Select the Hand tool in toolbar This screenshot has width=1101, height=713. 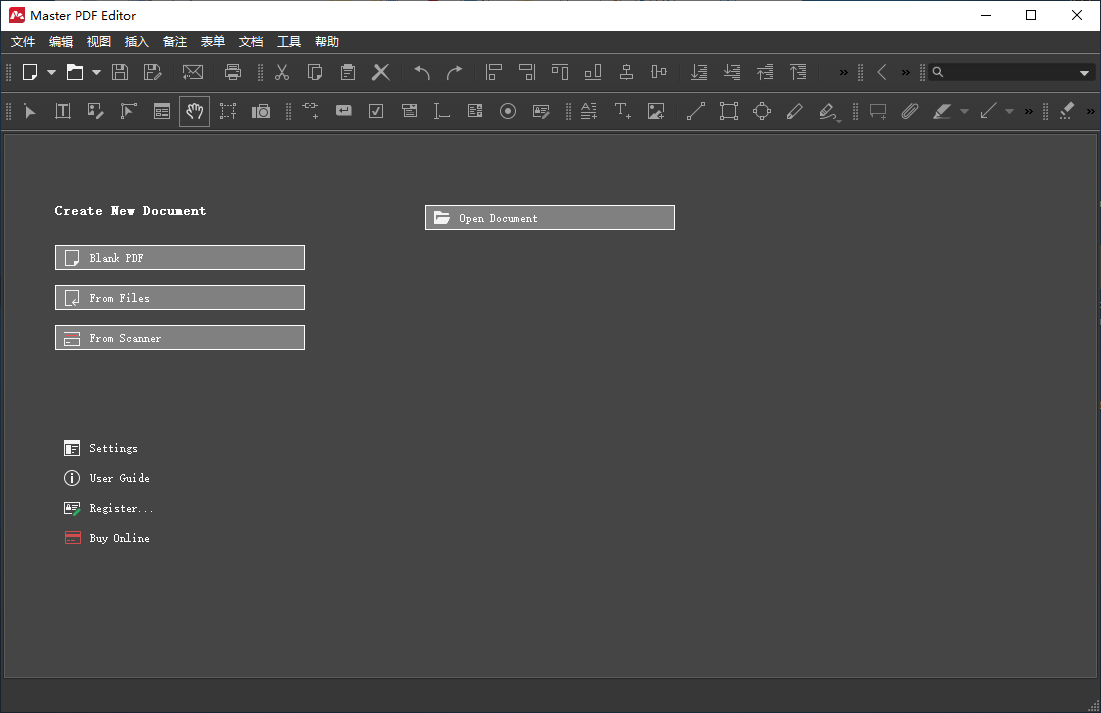[195, 111]
